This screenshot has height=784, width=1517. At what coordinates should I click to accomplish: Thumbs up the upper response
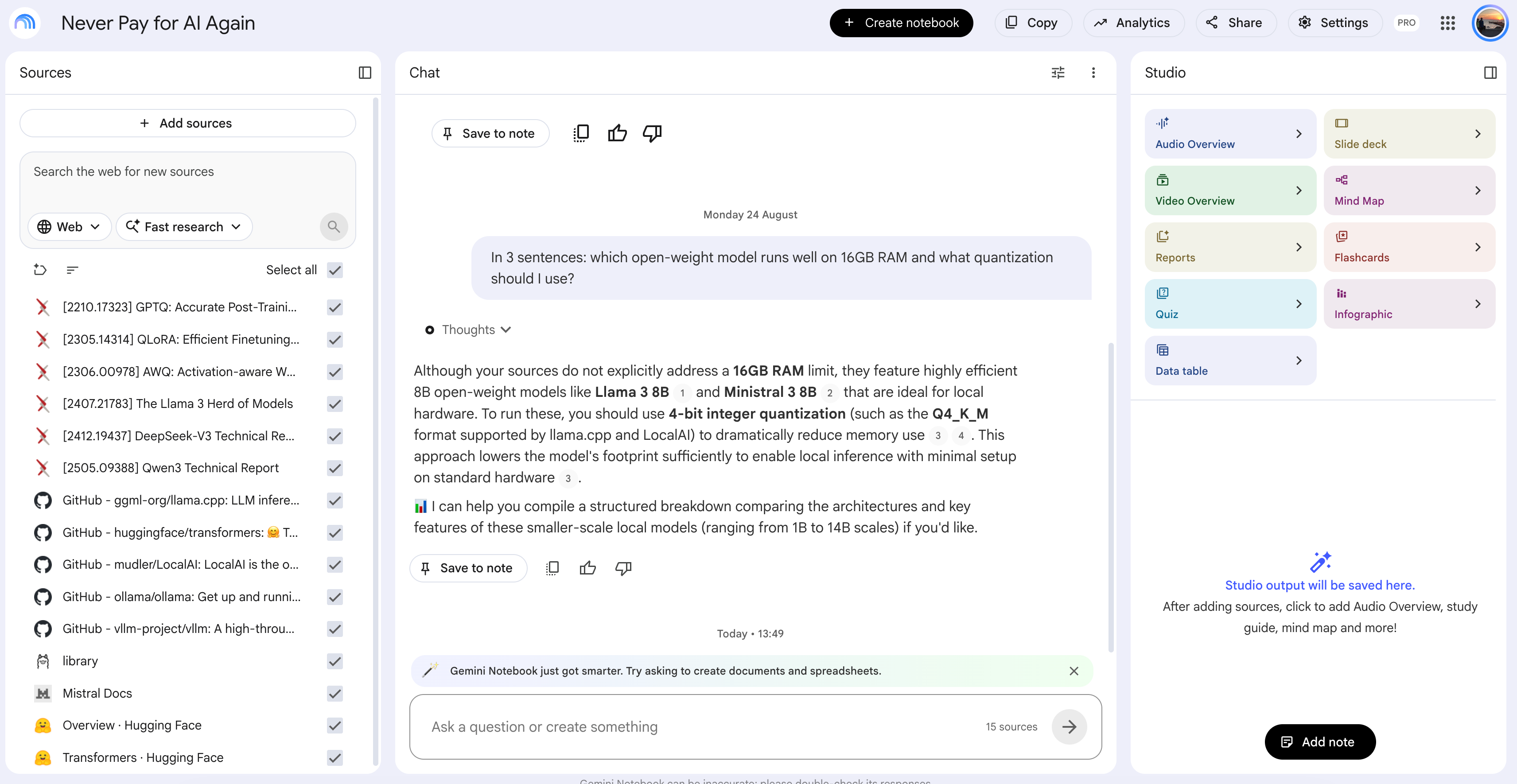click(617, 133)
